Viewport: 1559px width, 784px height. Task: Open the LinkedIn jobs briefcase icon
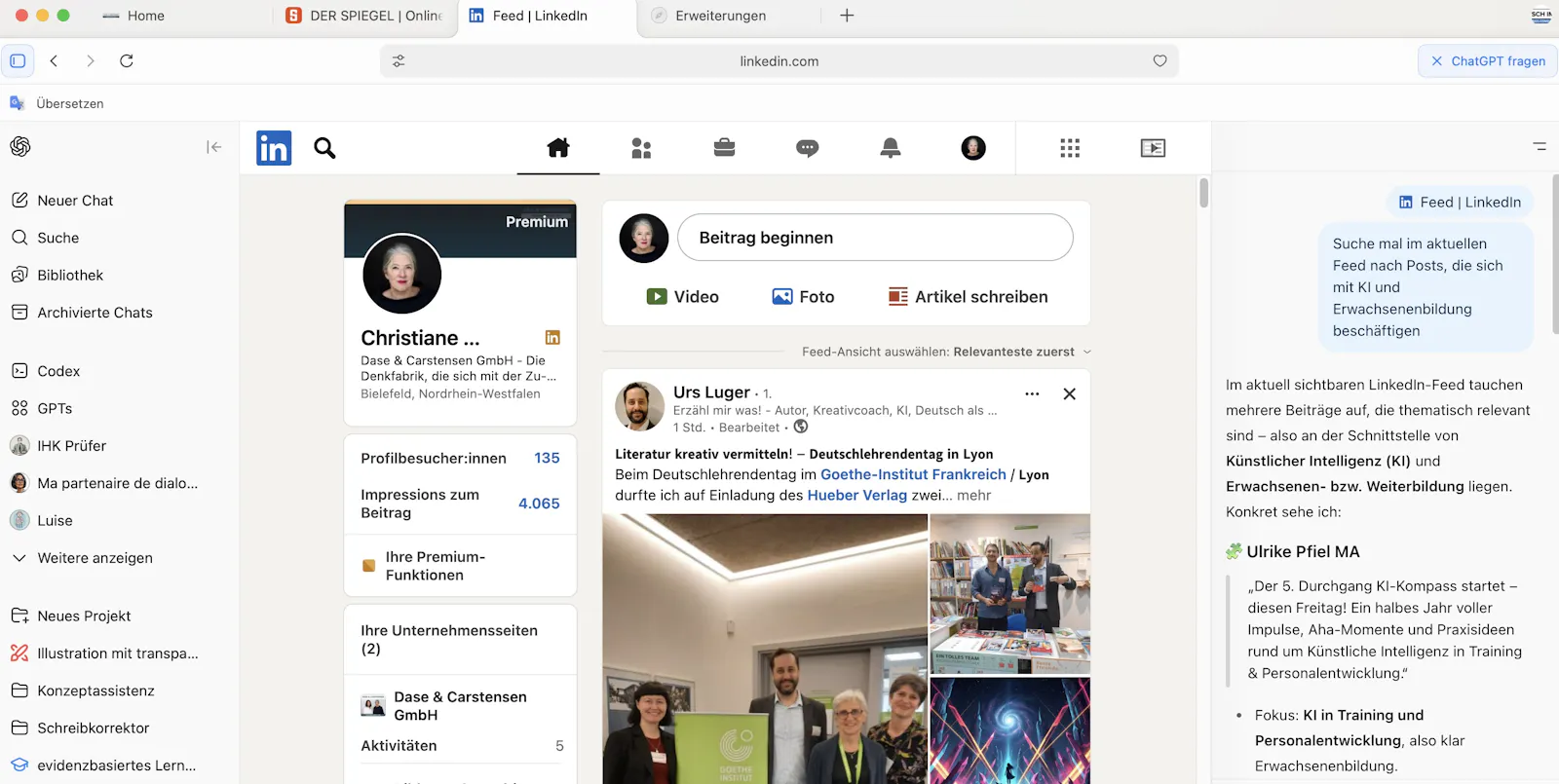pyautogui.click(x=724, y=148)
